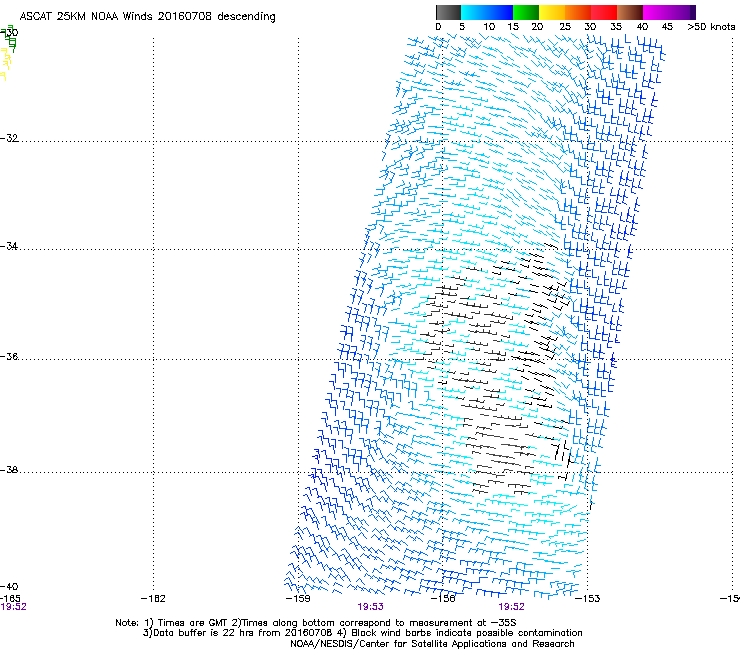Click the "-34" latitude axis label

(9, 246)
